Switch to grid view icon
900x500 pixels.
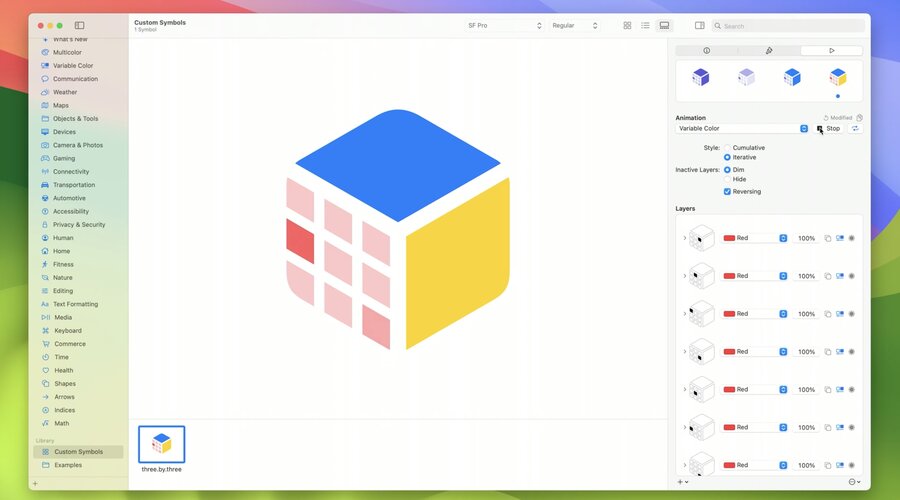tap(627, 25)
